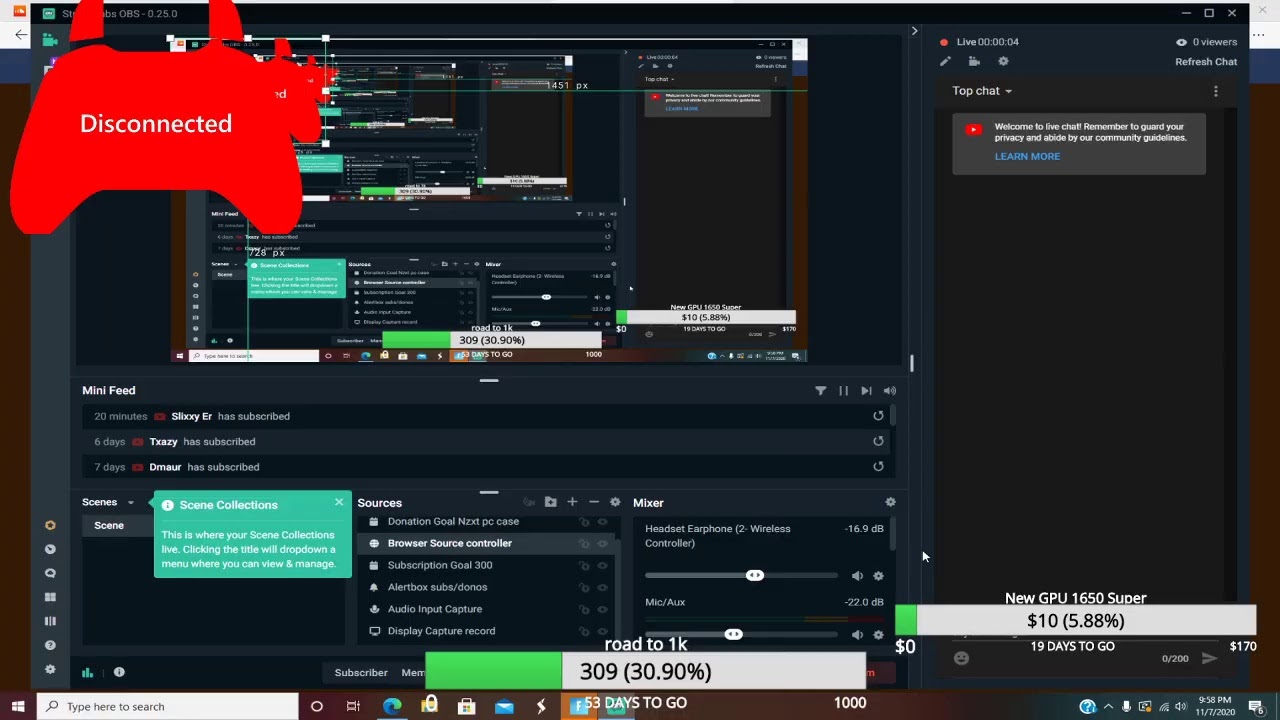Mute Mini Feed alert sounds
The height and width of the screenshot is (720, 1280).
[x=890, y=391]
